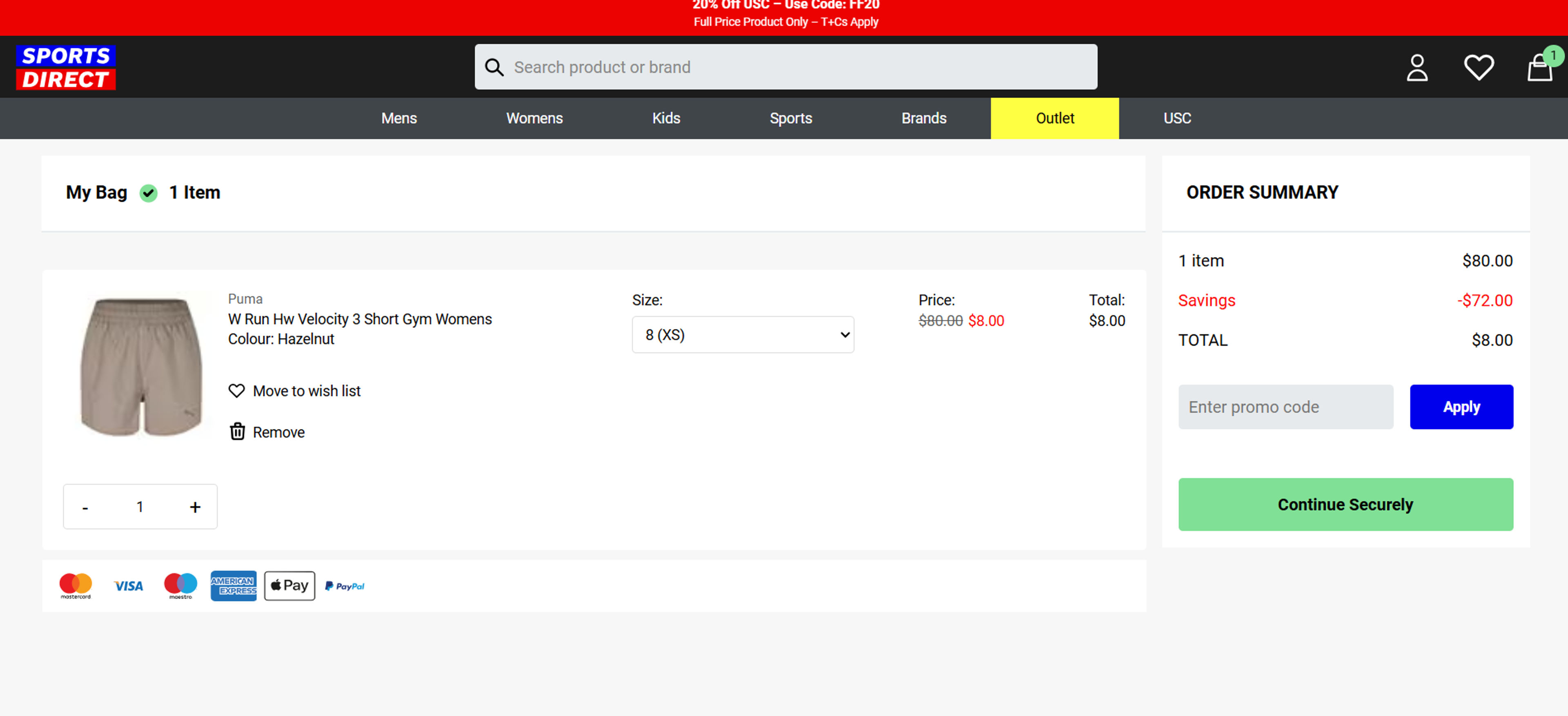Click Continue Securely button
Viewport: 1568px width, 716px height.
[1345, 504]
